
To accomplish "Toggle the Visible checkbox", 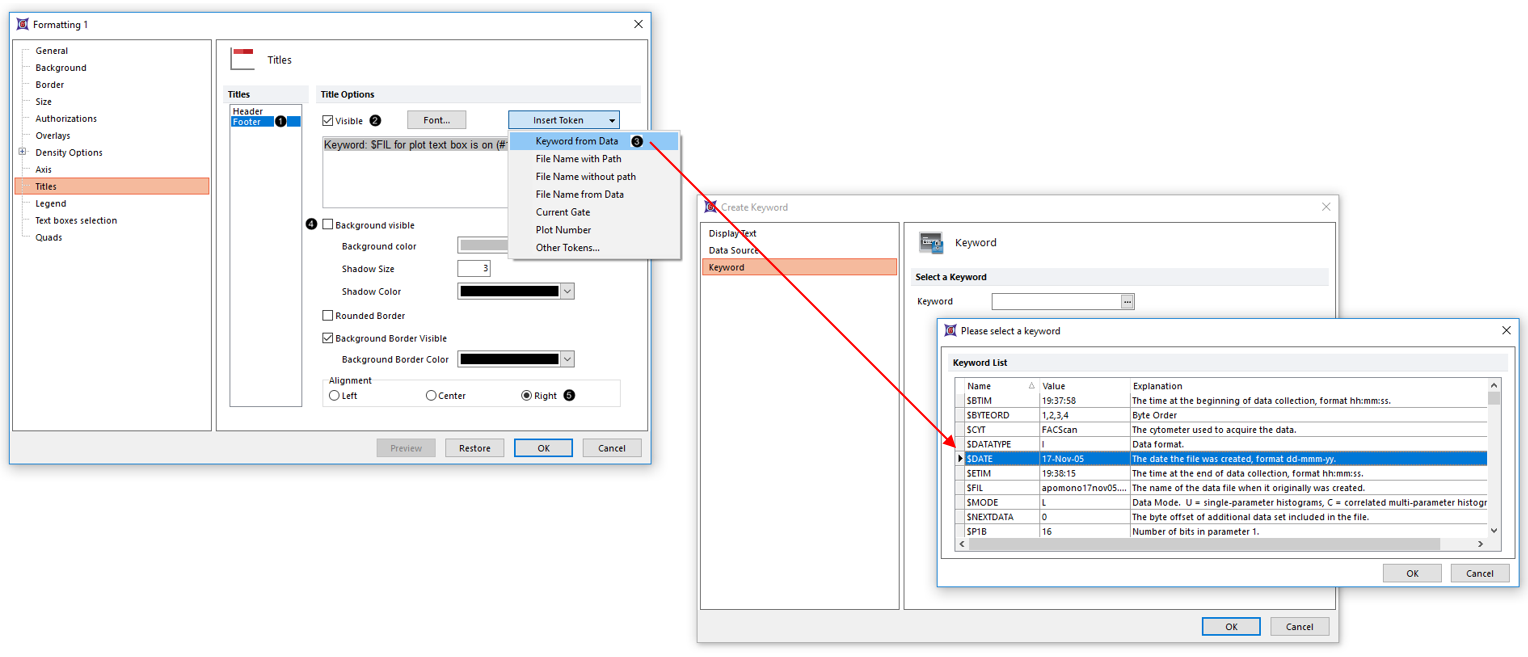I will 328,121.
